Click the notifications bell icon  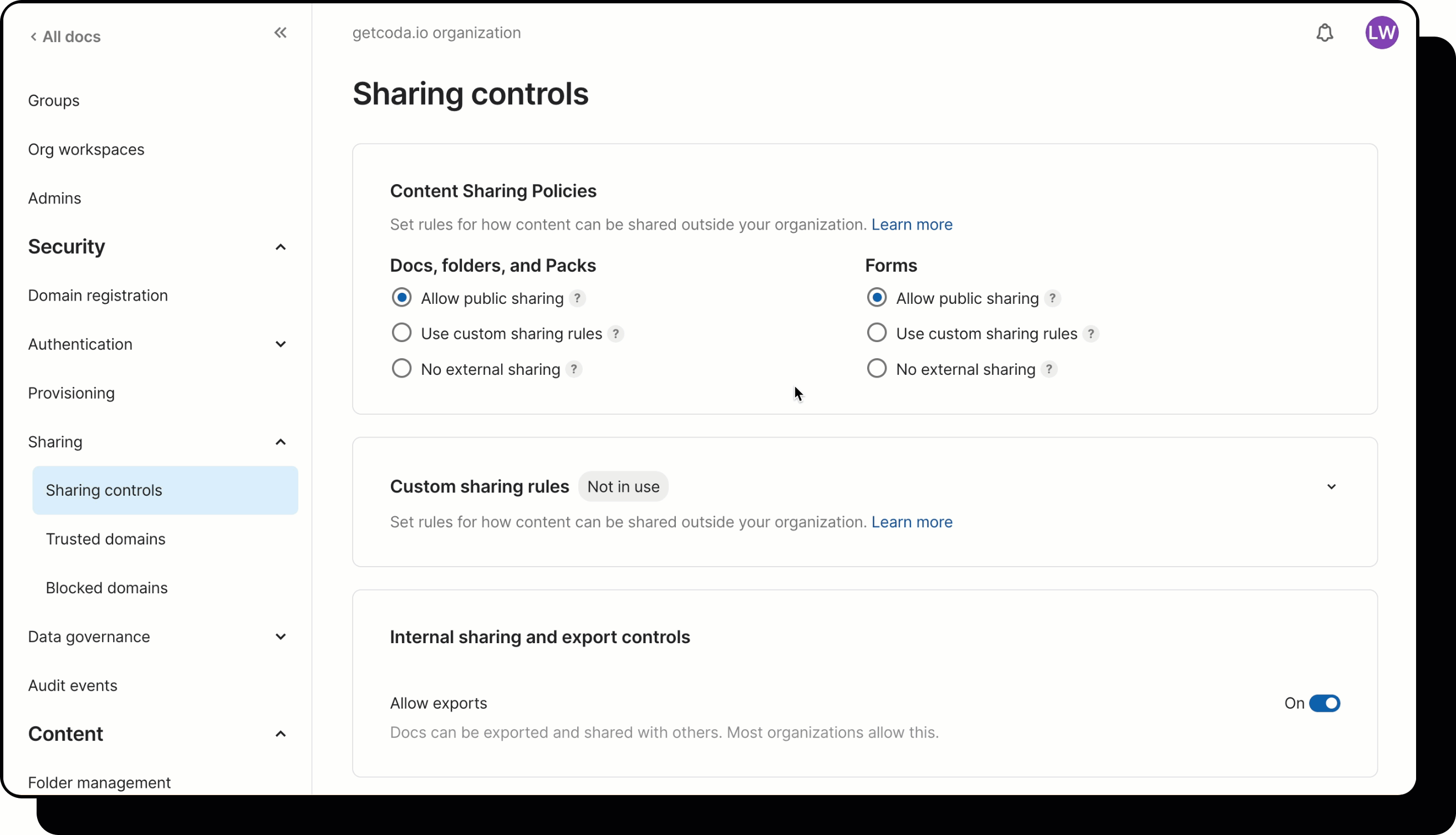pyautogui.click(x=1324, y=33)
